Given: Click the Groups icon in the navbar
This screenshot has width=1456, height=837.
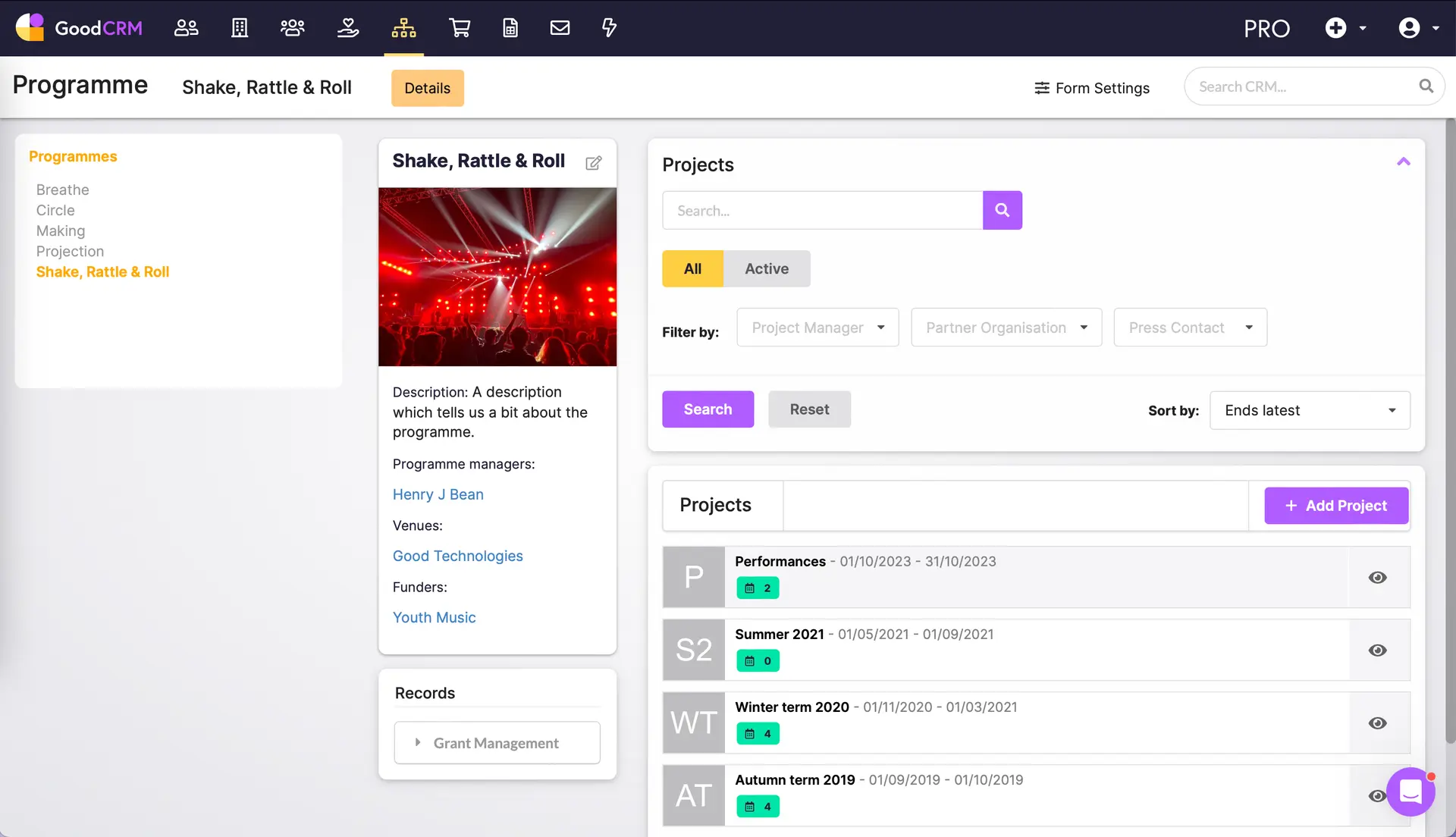Looking at the screenshot, I should coord(293,28).
